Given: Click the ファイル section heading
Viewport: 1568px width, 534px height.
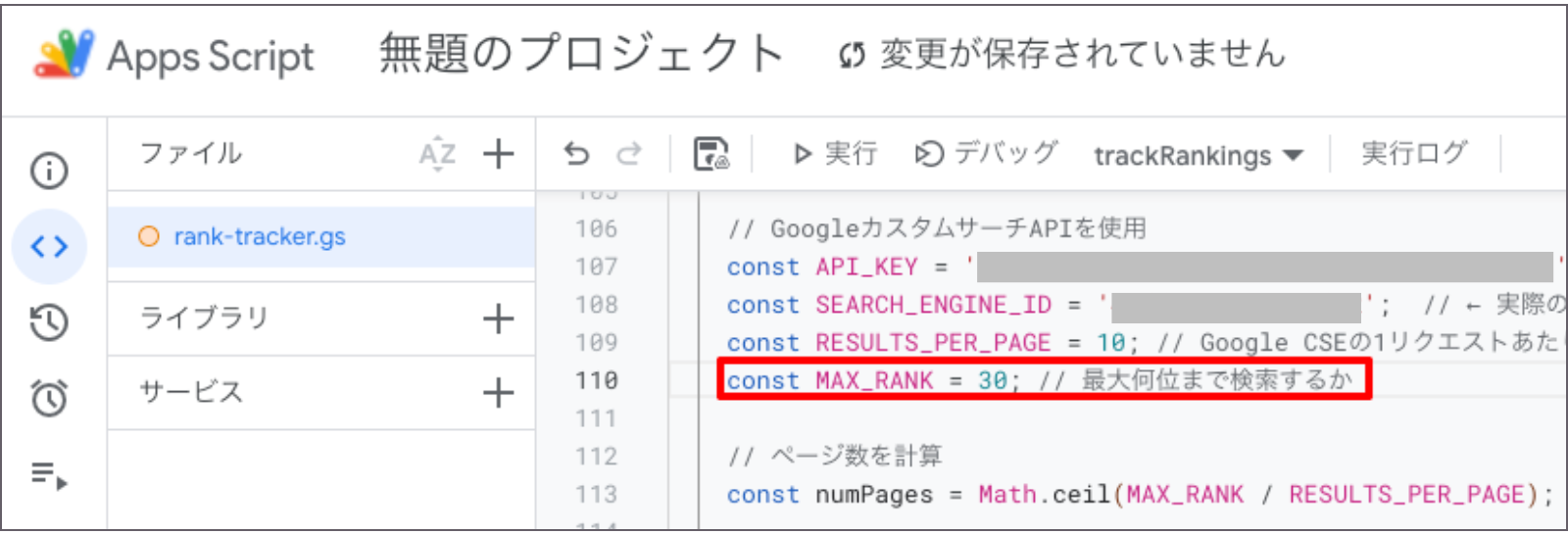Looking at the screenshot, I should coord(190,154).
